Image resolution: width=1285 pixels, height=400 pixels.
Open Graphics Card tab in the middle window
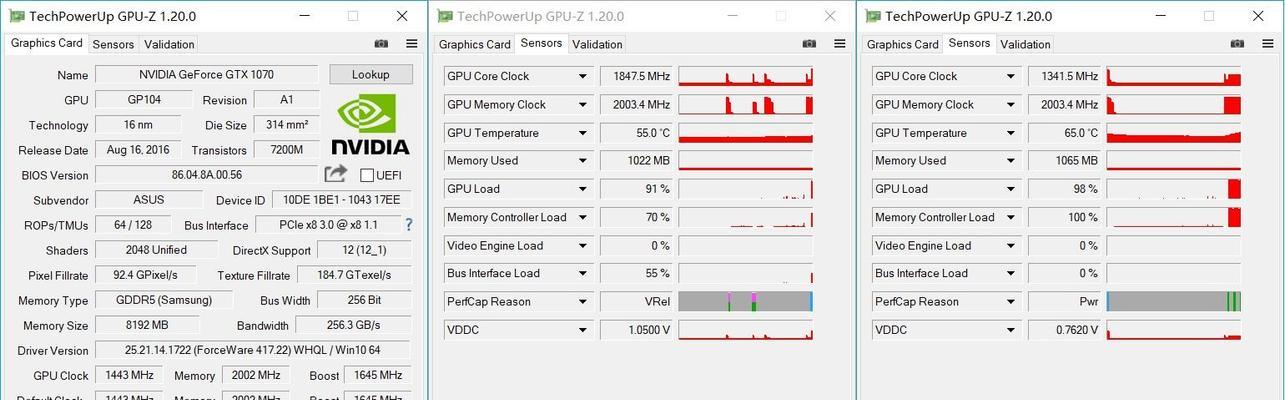click(x=475, y=44)
